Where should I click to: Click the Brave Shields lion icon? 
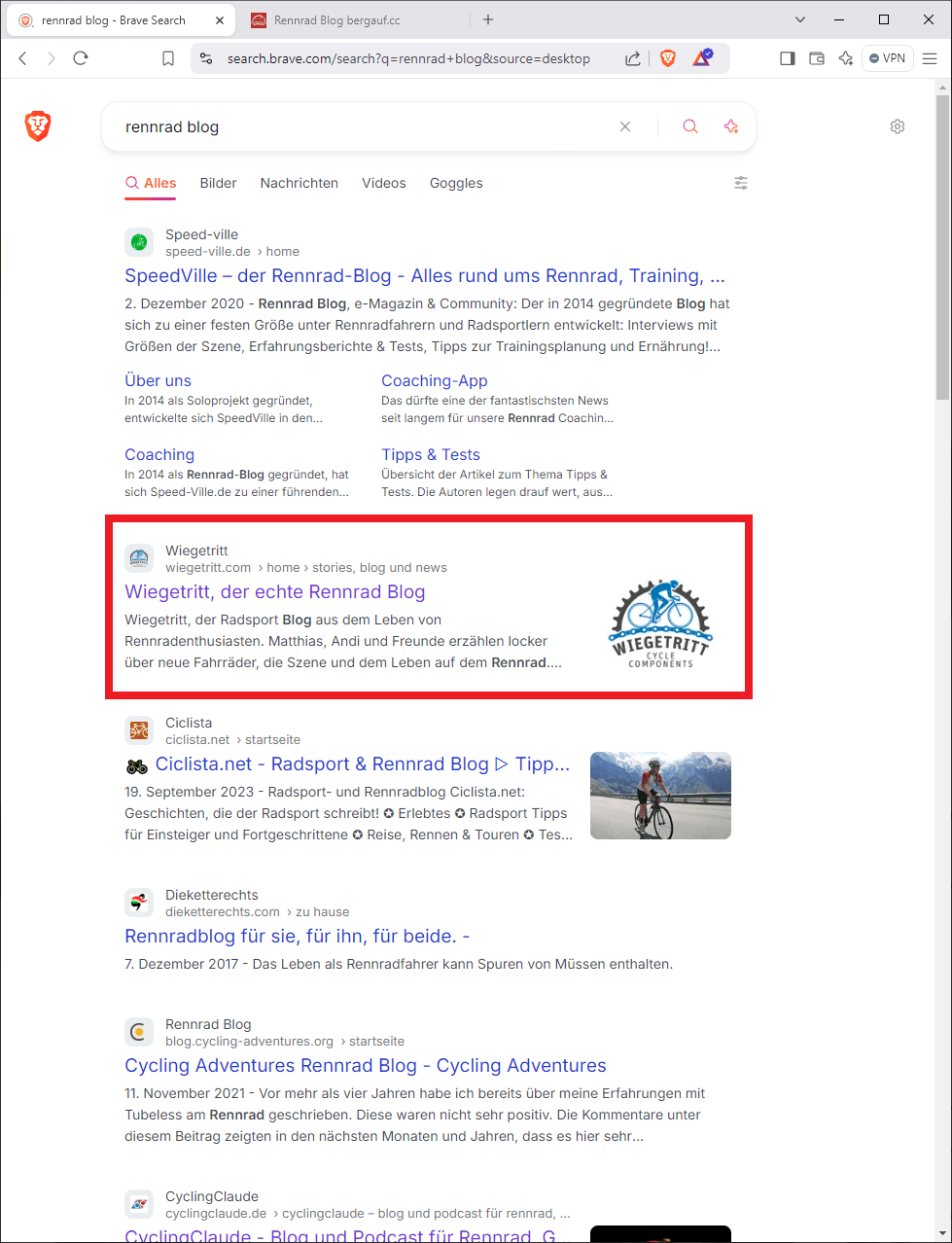coord(668,58)
